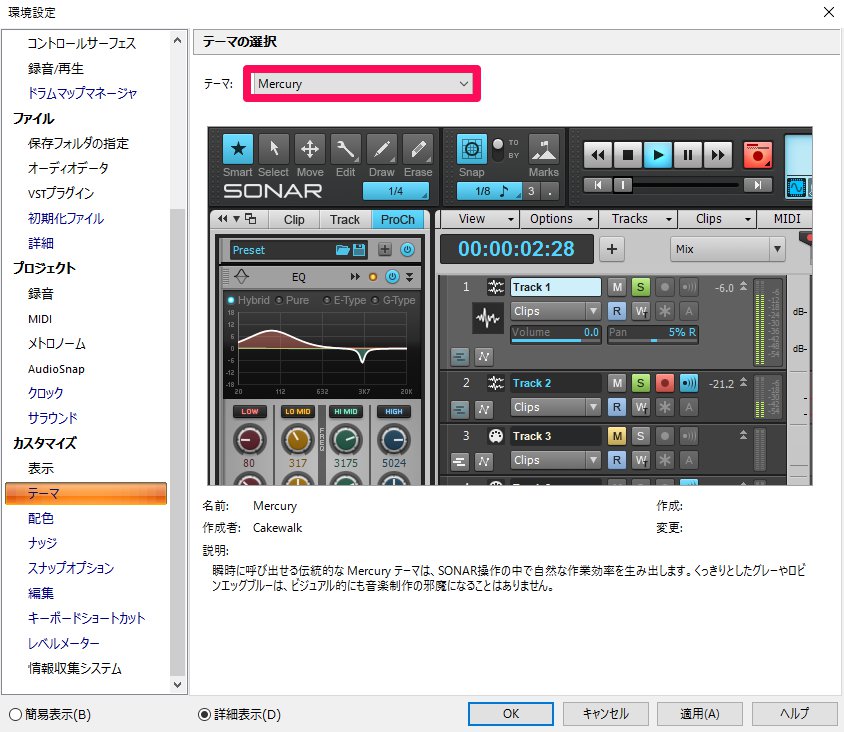The image size is (844, 732).
Task: Open the テーマ Mercury dropdown
Action: point(362,84)
